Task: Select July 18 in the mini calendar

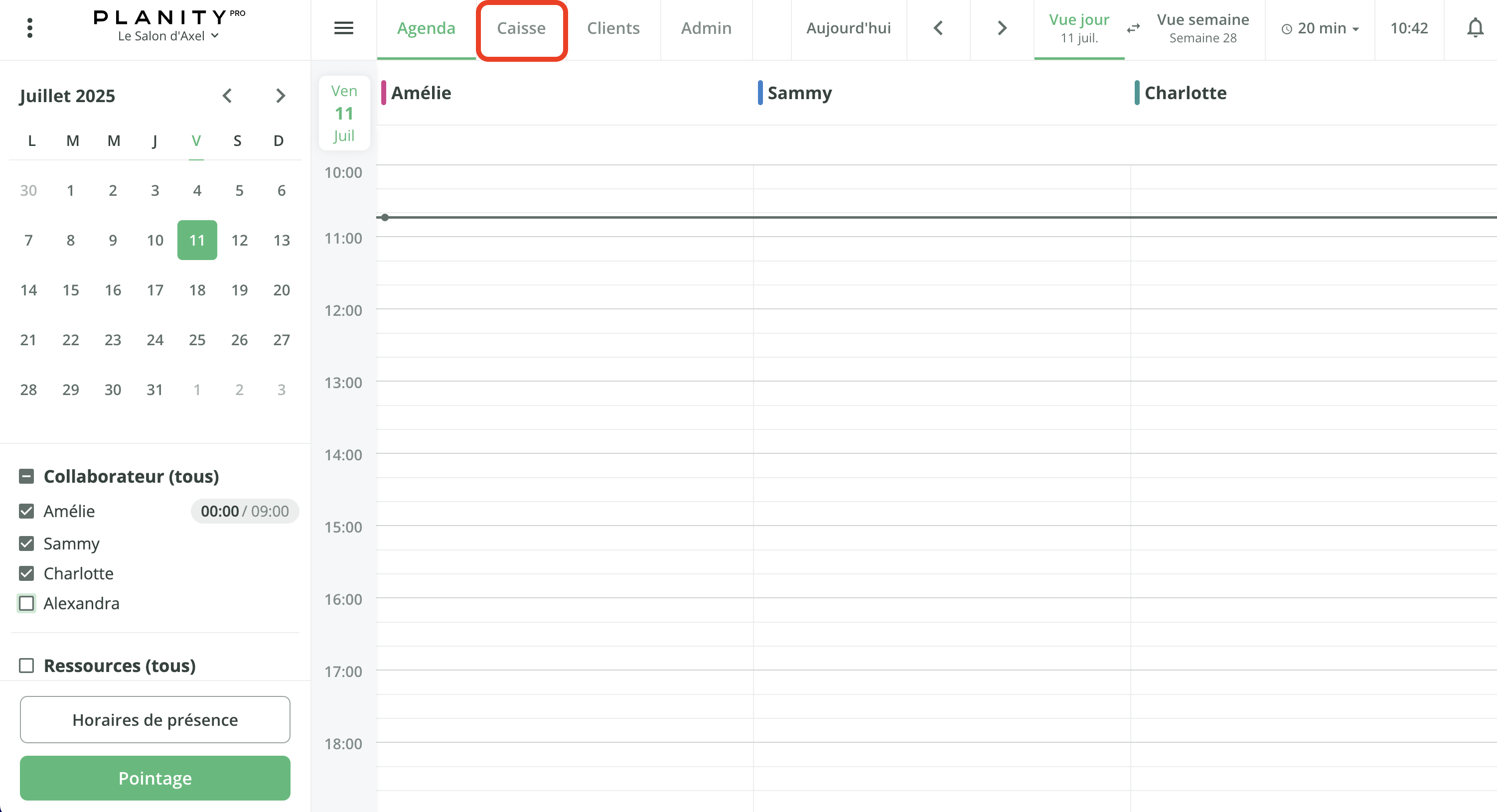Action: [197, 290]
